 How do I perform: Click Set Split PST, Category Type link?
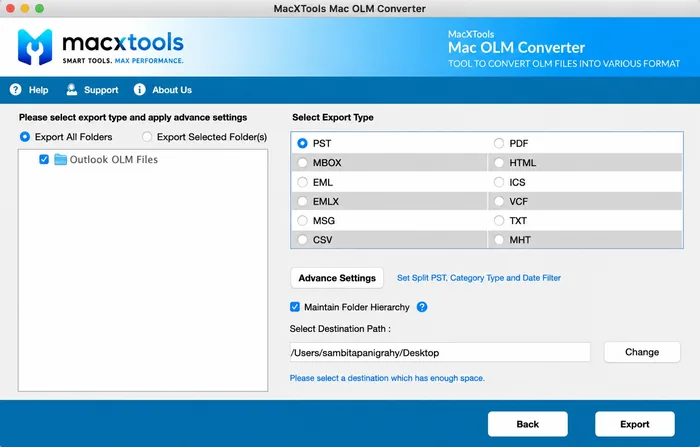coord(479,278)
